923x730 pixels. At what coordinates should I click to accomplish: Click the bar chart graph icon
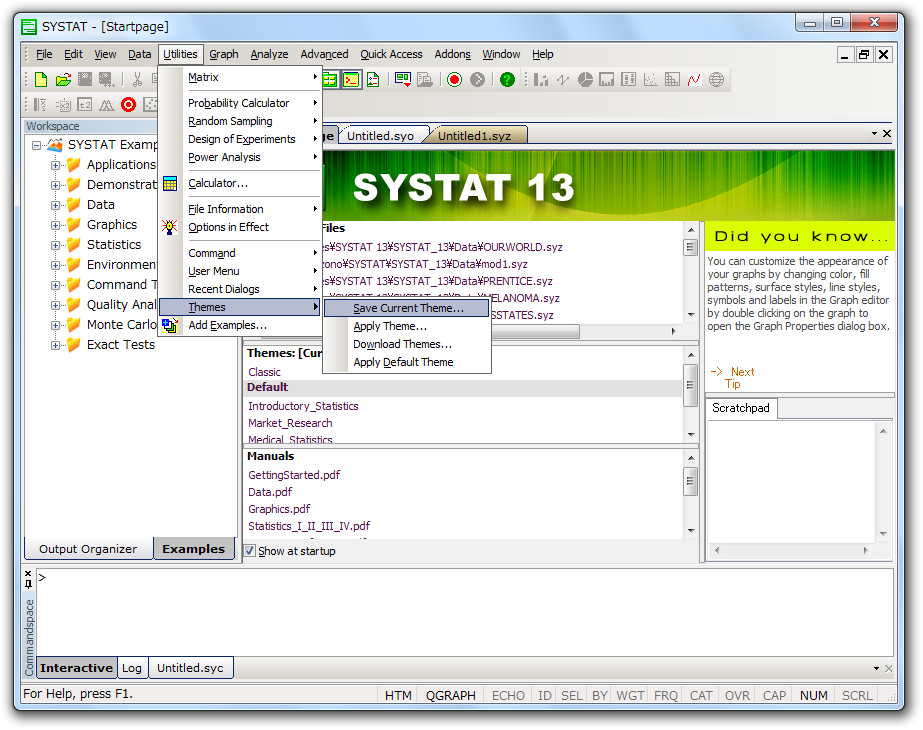coord(540,79)
